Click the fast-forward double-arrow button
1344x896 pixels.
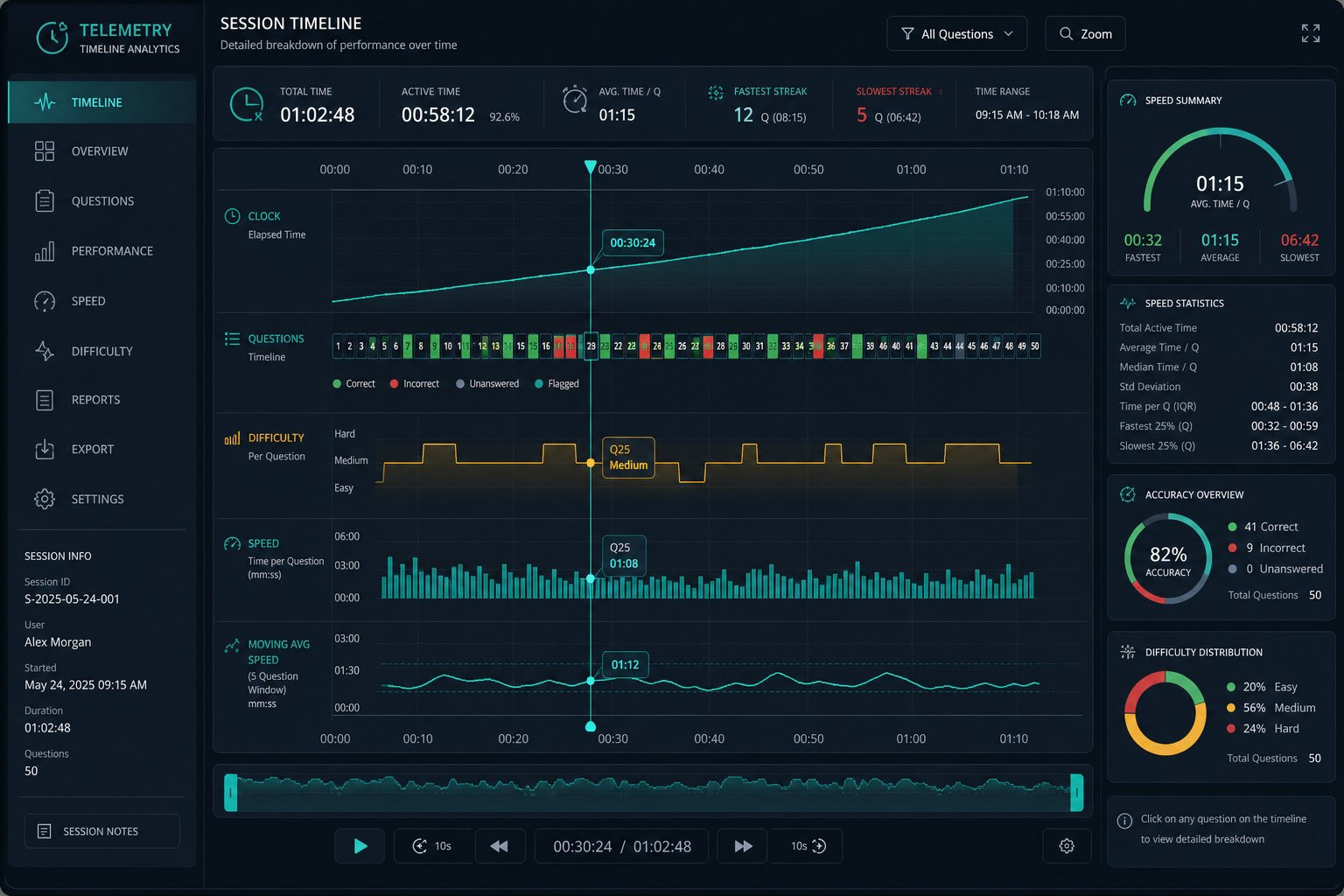[x=743, y=846]
